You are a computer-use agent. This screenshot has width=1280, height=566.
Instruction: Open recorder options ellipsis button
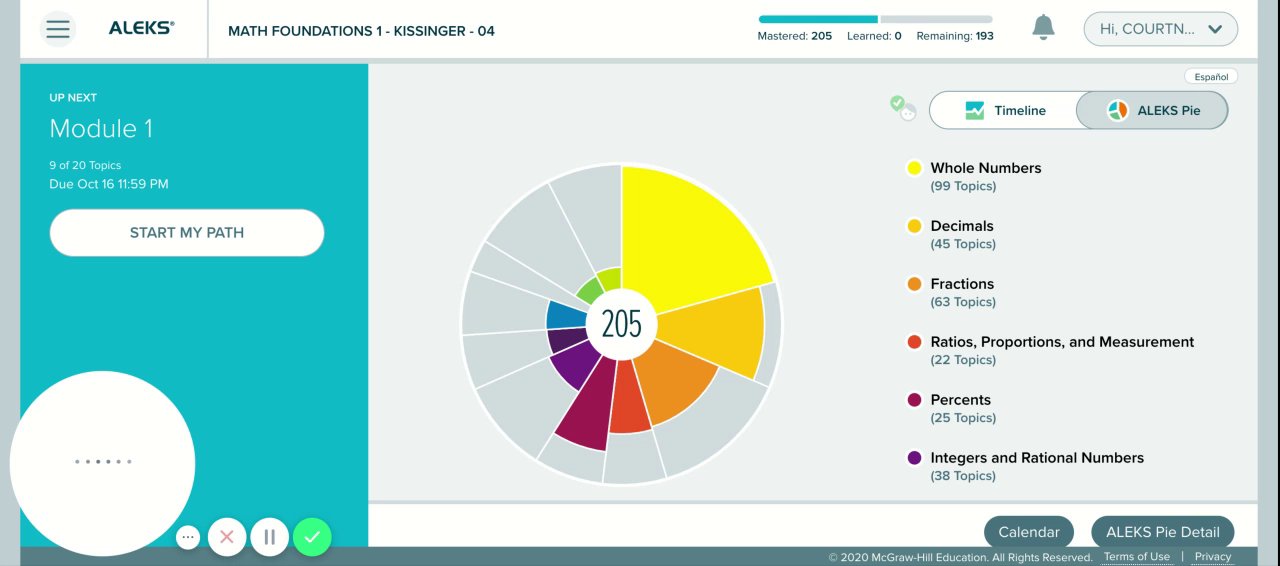(188, 537)
